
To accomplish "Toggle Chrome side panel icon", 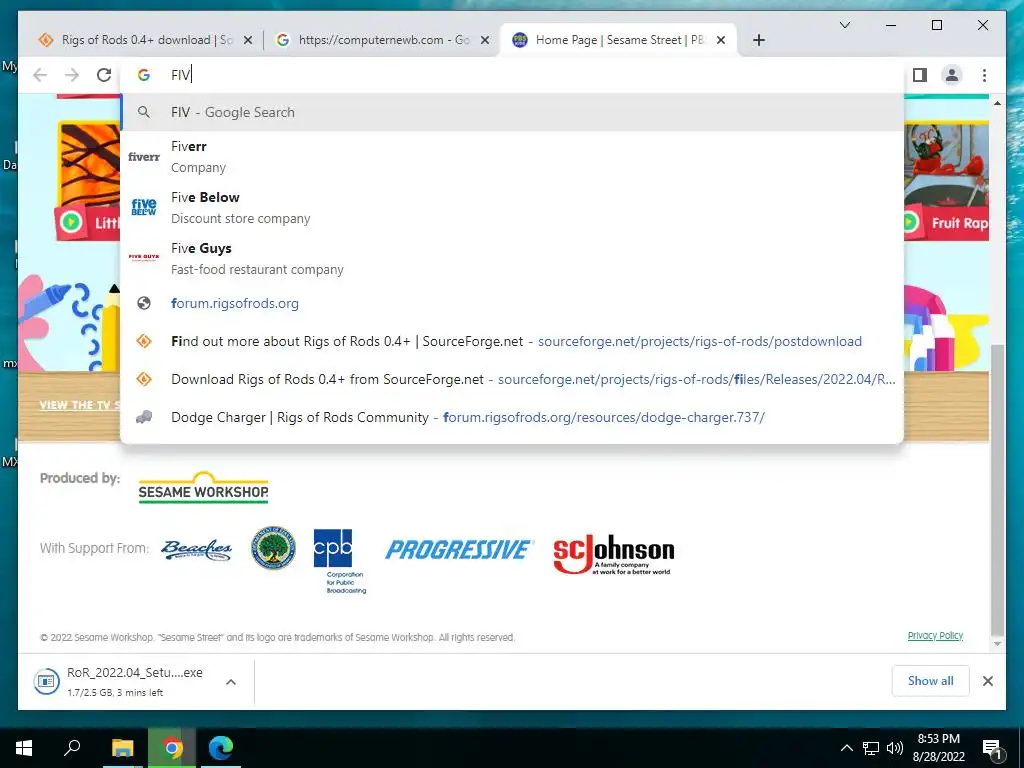I will coord(920,75).
